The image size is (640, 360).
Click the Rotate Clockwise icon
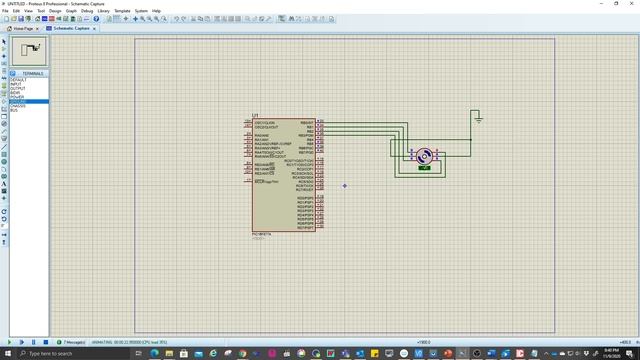[x=4, y=211]
